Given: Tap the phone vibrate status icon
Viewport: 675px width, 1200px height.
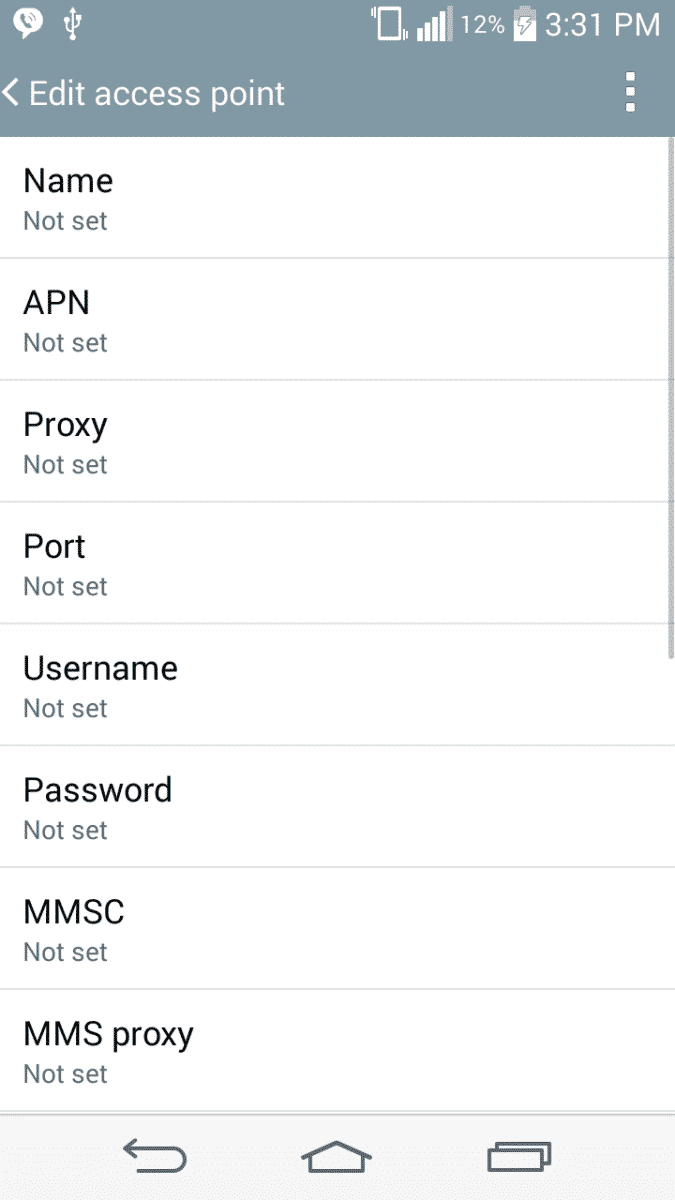Looking at the screenshot, I should (x=388, y=24).
